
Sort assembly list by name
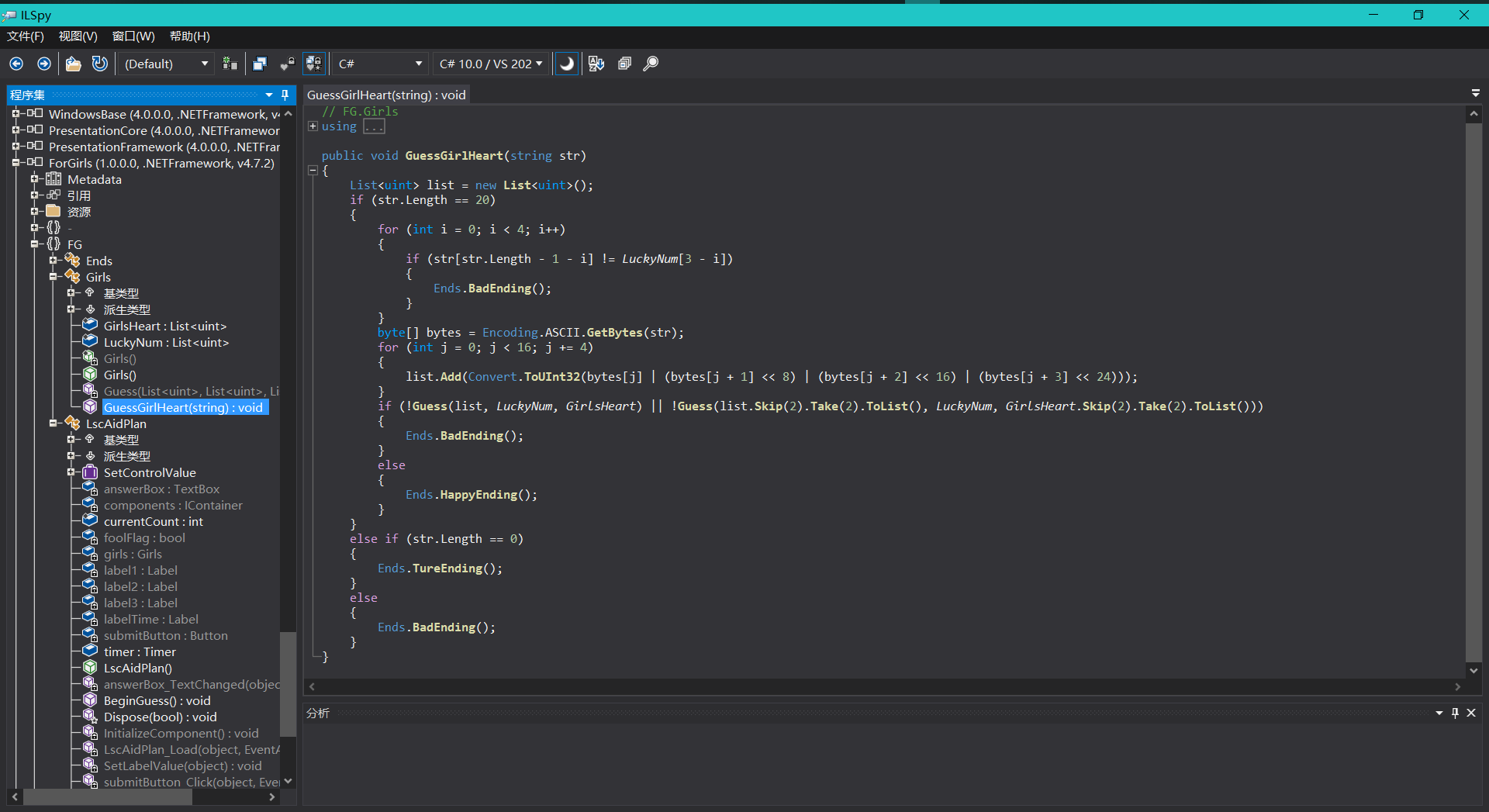click(x=596, y=64)
